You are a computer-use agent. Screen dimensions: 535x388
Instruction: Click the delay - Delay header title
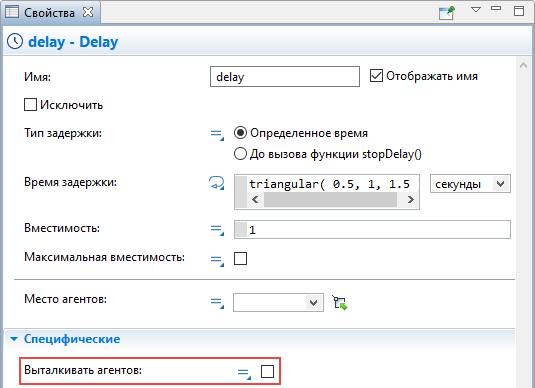tap(73, 42)
